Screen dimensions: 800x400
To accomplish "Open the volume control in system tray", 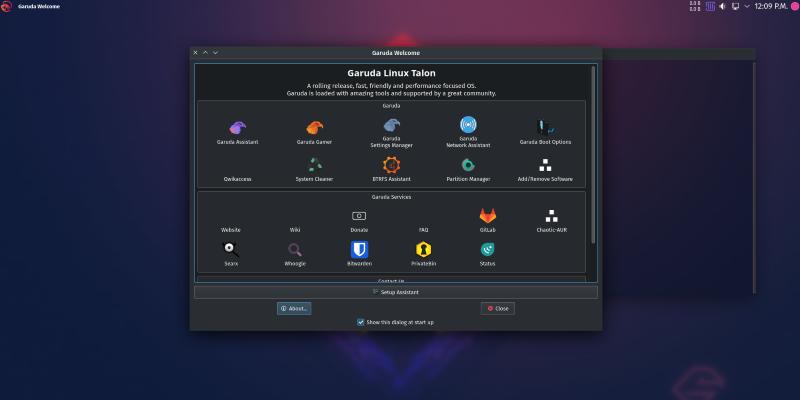I will 724,6.
